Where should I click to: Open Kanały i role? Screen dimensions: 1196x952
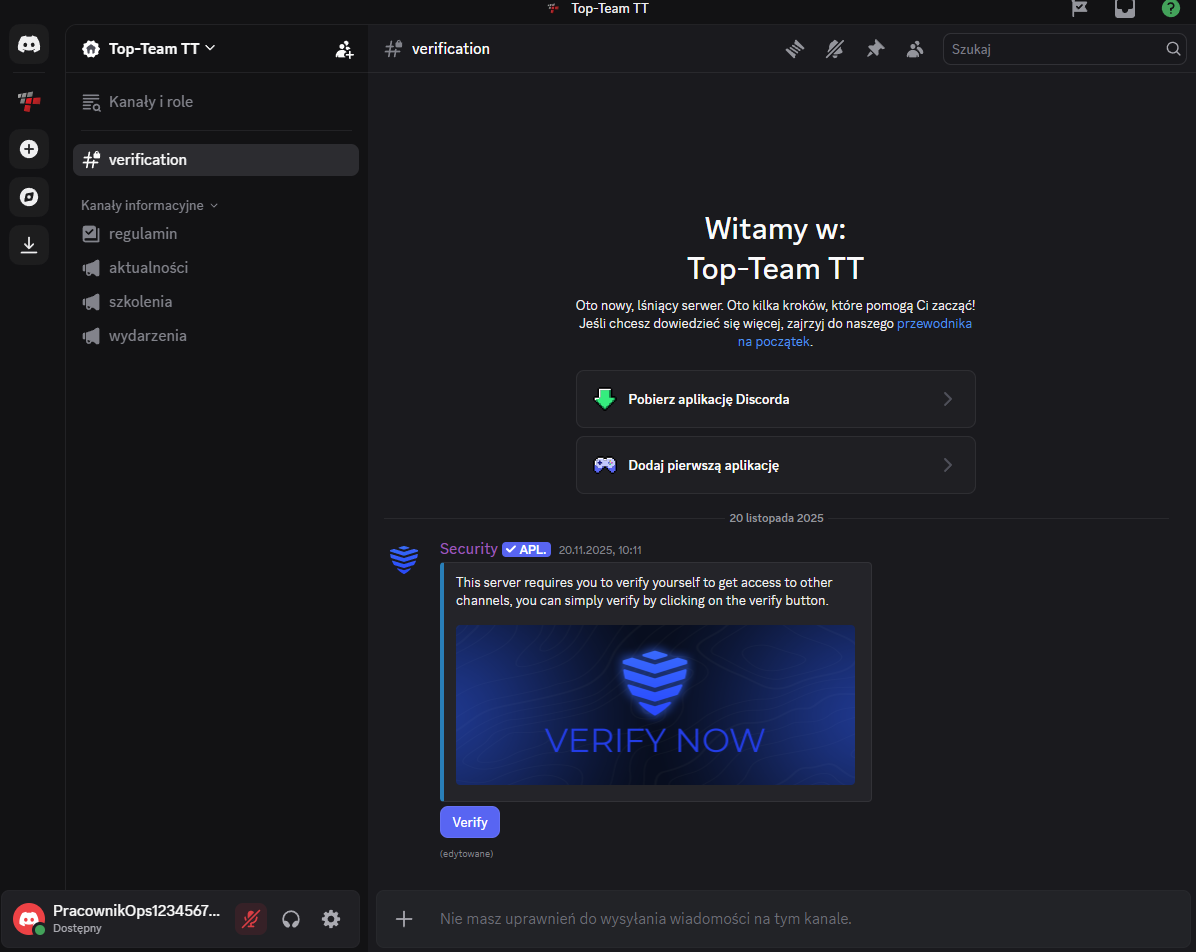[216, 102]
